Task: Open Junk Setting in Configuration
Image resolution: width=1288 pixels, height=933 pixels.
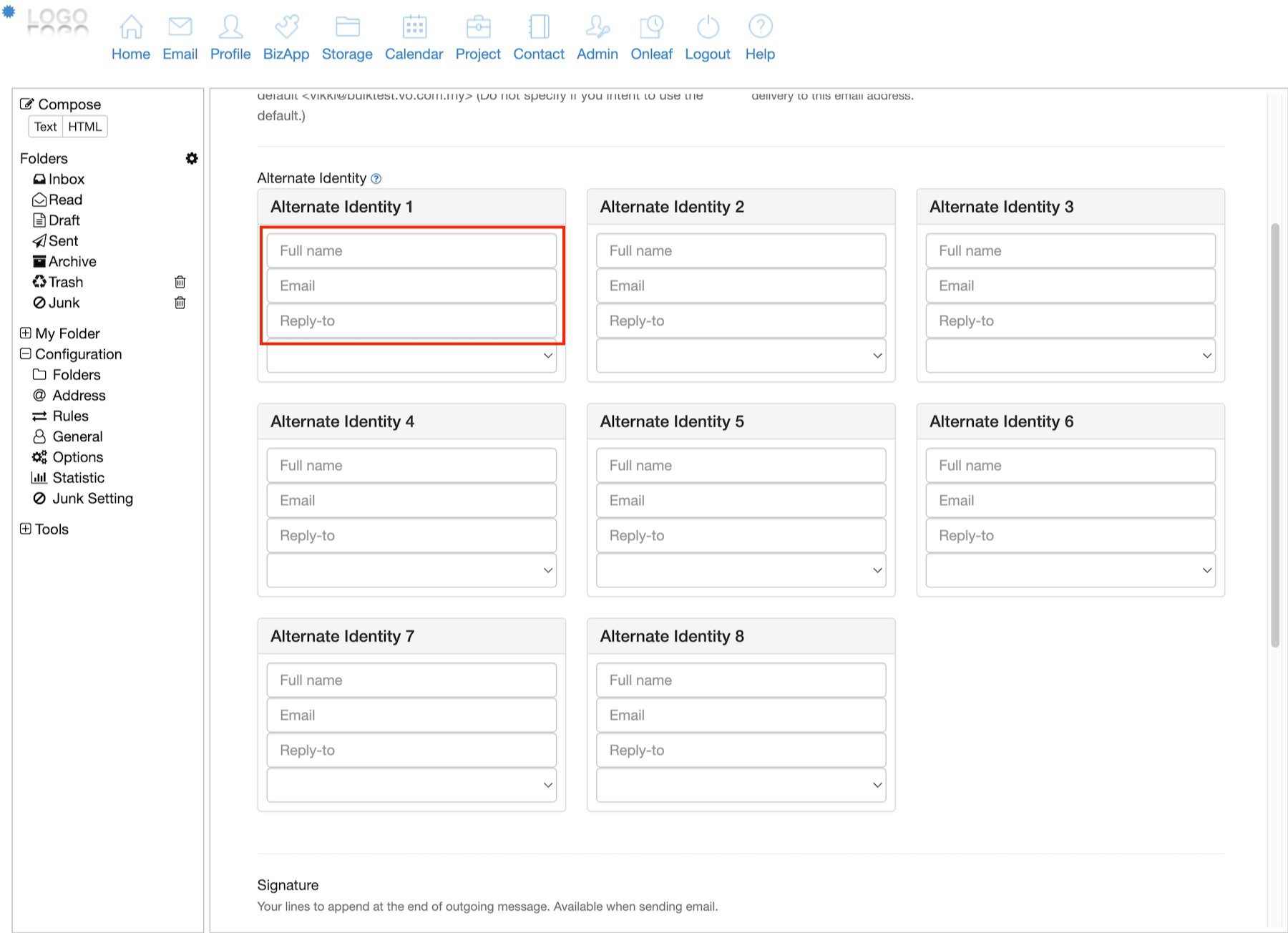Action: pos(92,498)
